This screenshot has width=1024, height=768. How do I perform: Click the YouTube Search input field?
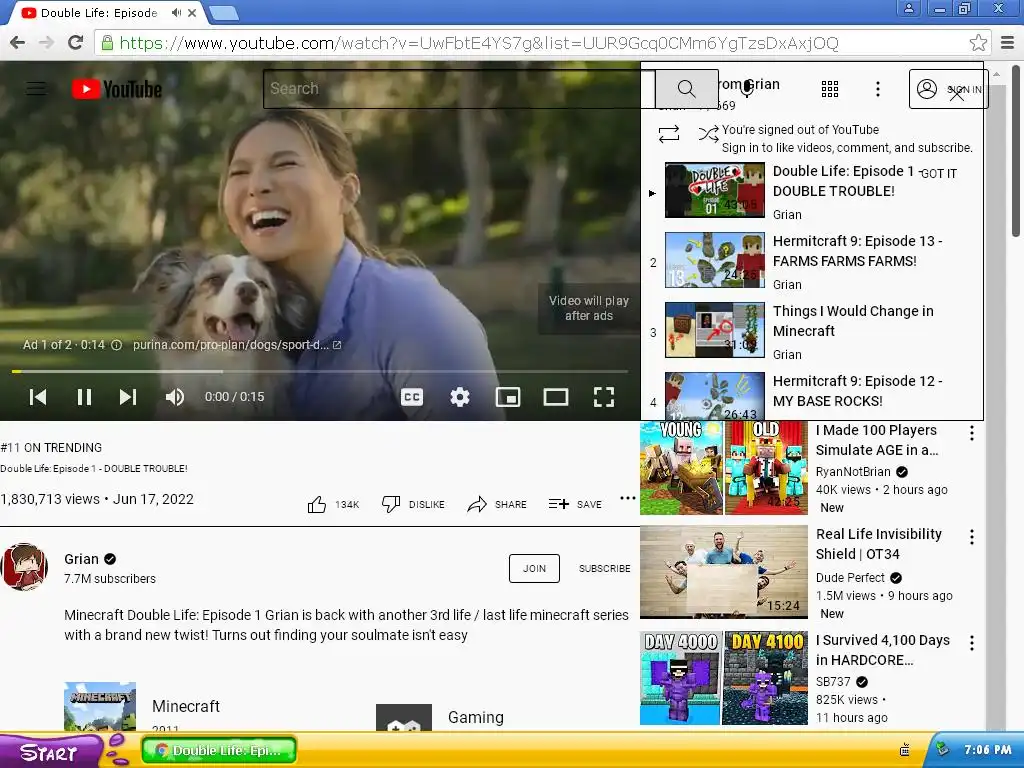(459, 89)
